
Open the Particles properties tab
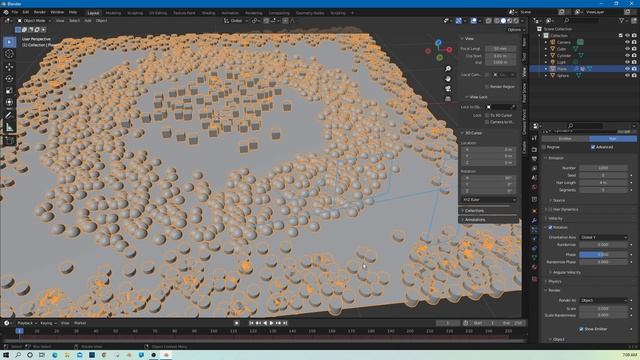(534, 230)
